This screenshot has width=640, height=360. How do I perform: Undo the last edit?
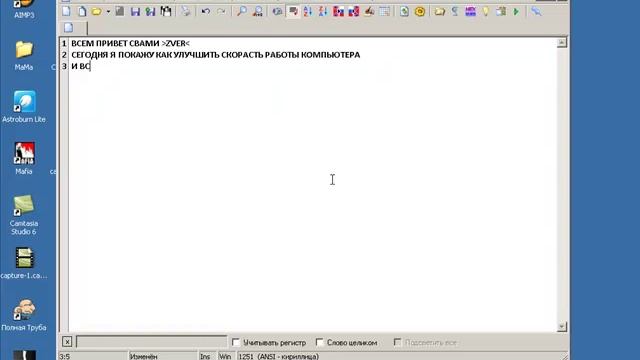pos(206,11)
